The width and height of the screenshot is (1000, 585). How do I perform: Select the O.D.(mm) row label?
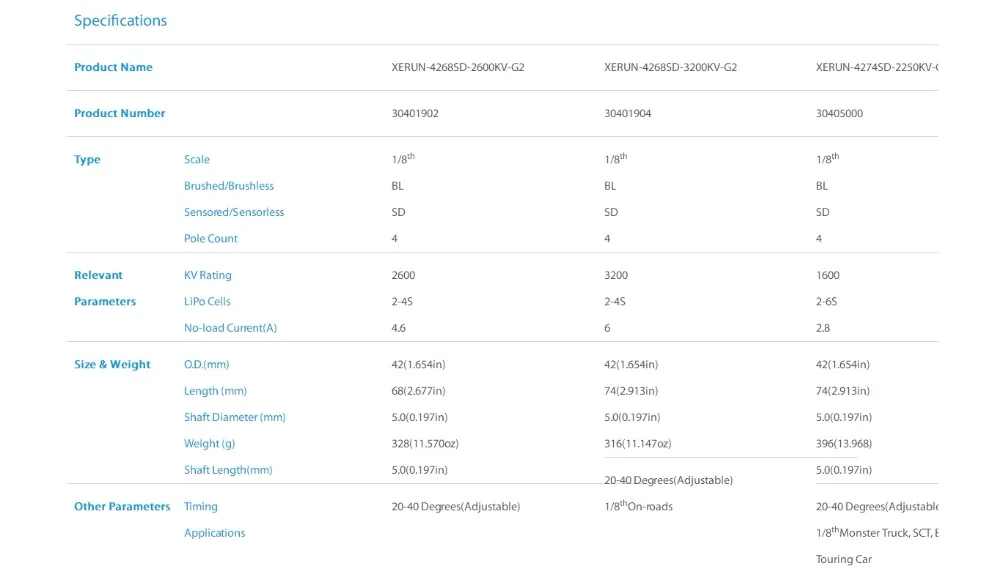[x=207, y=364]
